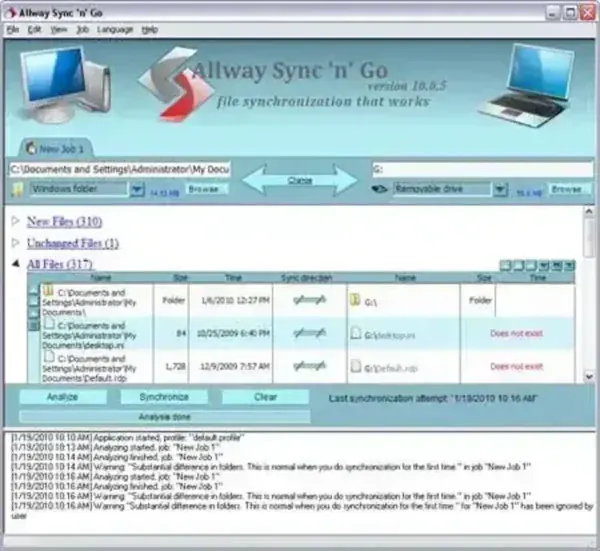Click the leftmost small icon above the table

(x=505, y=265)
